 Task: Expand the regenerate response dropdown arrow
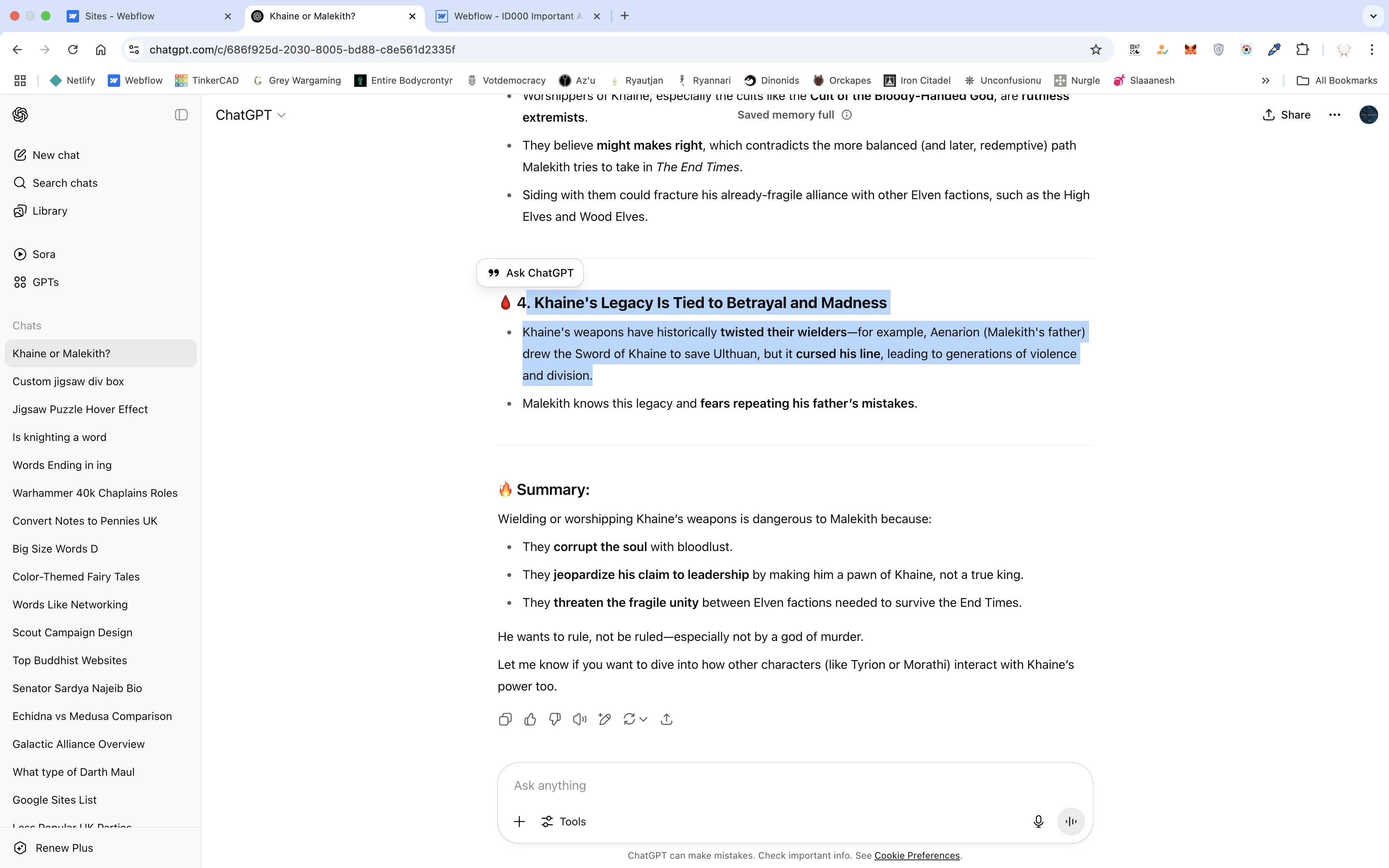[643, 719]
